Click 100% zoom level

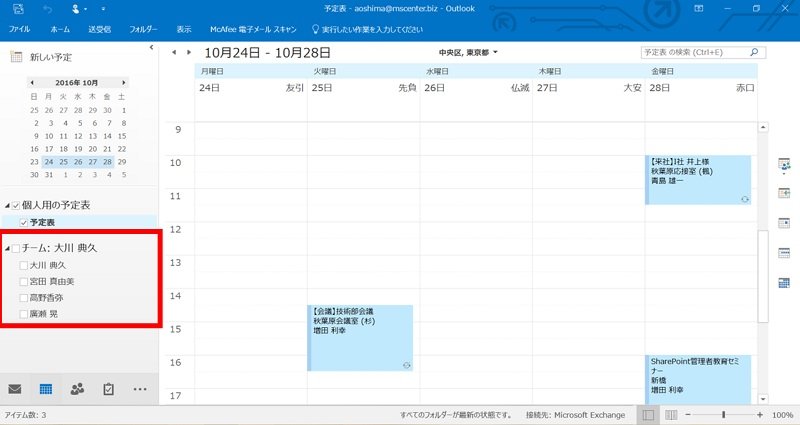pos(783,415)
